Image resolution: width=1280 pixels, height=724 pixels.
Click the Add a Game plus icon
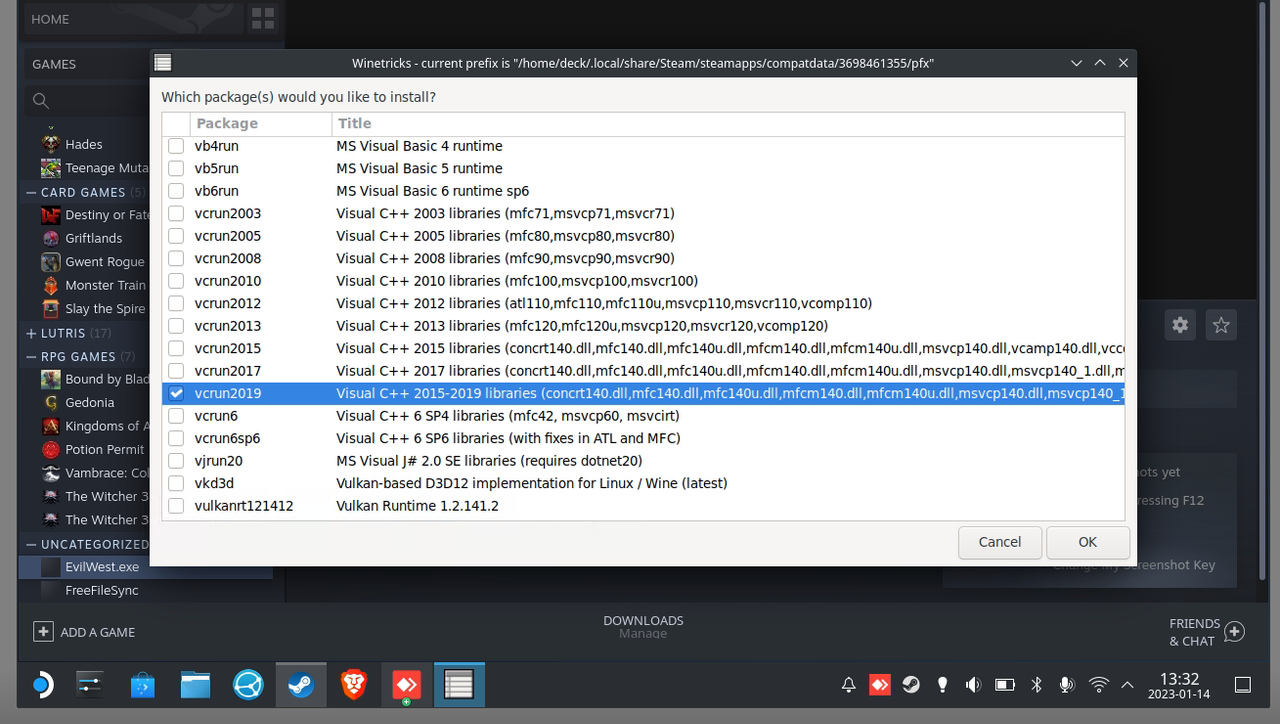coord(43,632)
